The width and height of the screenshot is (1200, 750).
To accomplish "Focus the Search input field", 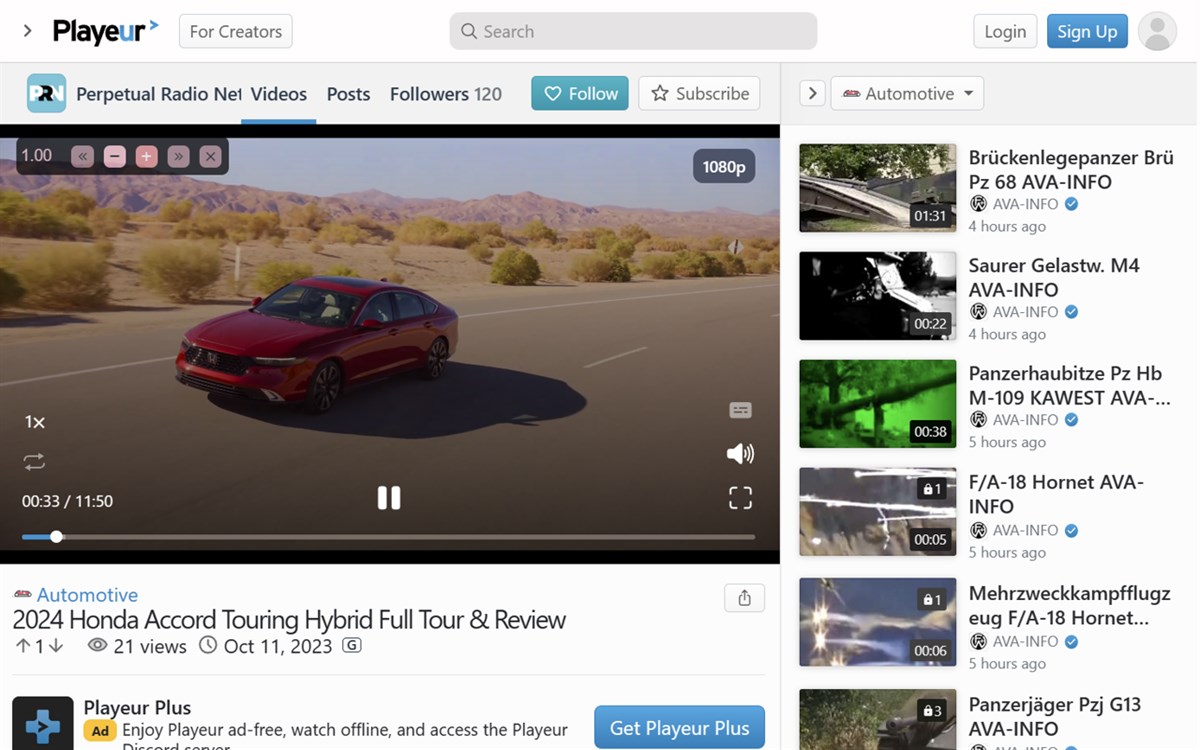I will pos(633,31).
